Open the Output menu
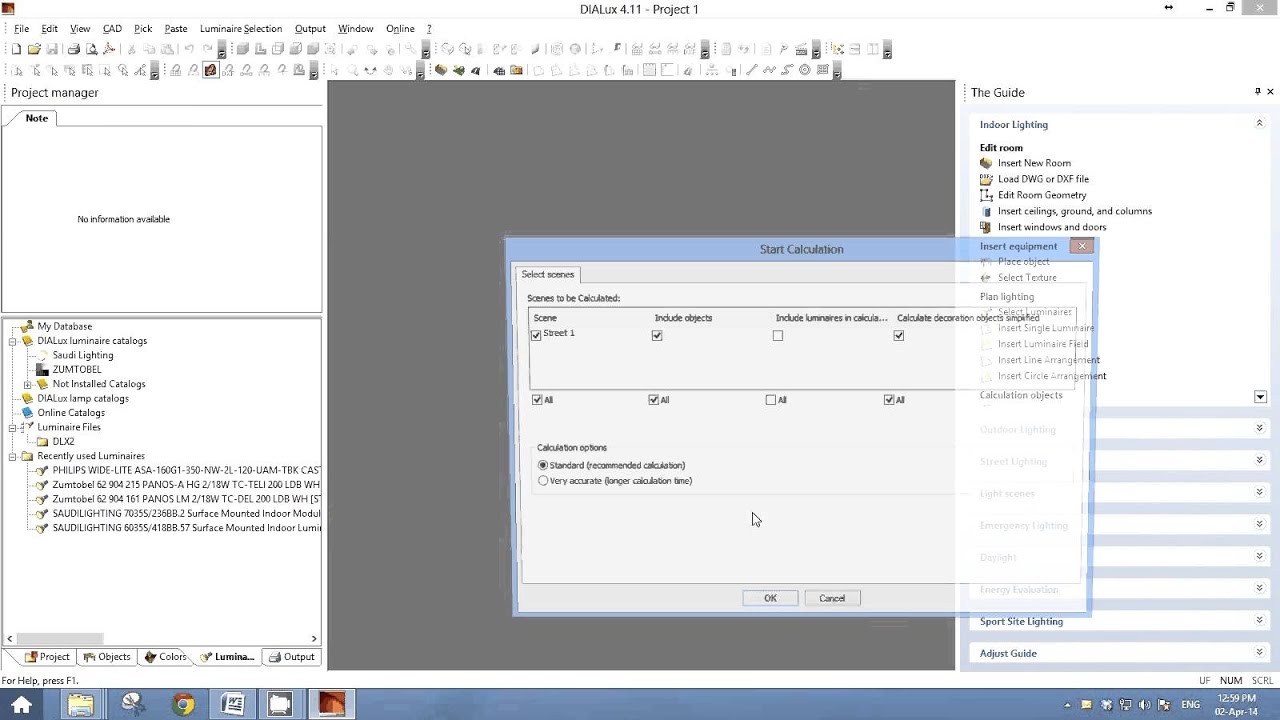This screenshot has width=1280, height=720. pos(310,29)
